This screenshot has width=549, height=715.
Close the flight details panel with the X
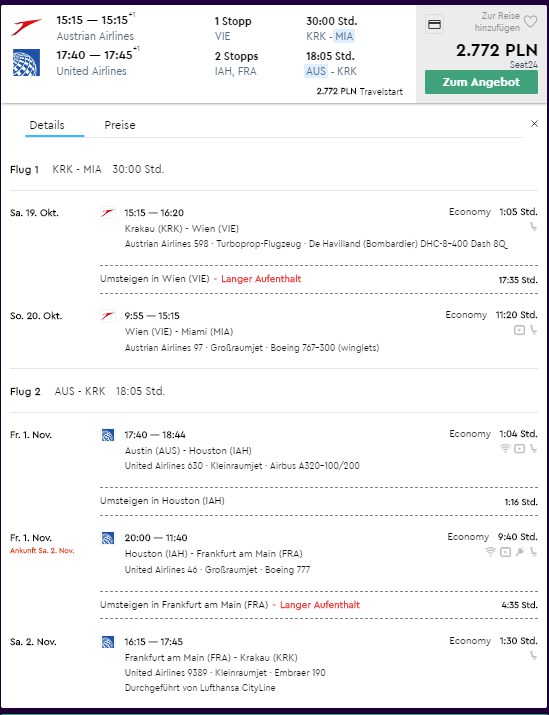point(534,124)
